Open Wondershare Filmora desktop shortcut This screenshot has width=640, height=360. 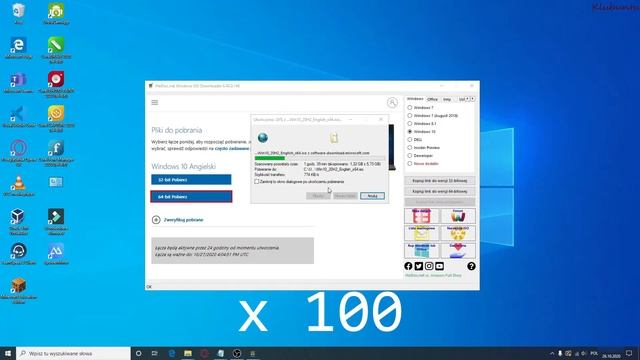(56, 221)
